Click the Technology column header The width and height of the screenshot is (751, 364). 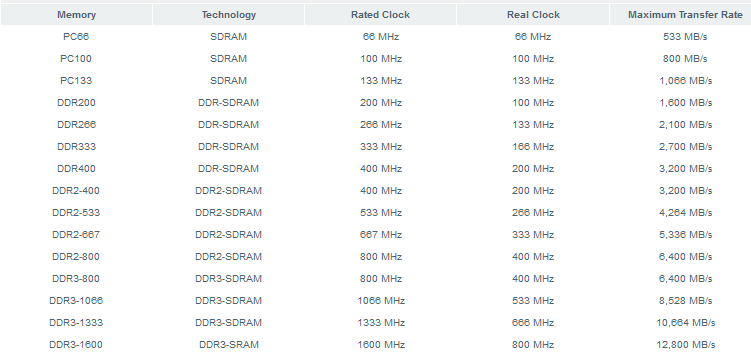coord(228,15)
